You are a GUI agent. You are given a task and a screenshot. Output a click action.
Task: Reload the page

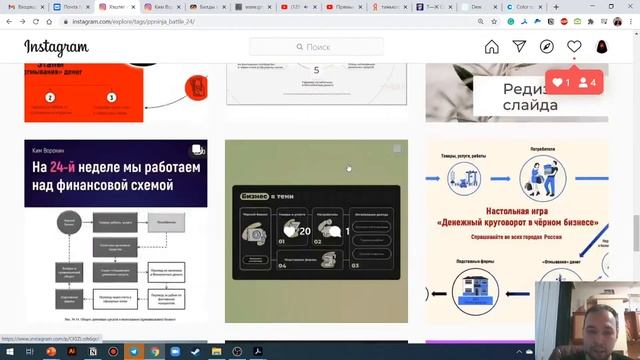[x=36, y=22]
